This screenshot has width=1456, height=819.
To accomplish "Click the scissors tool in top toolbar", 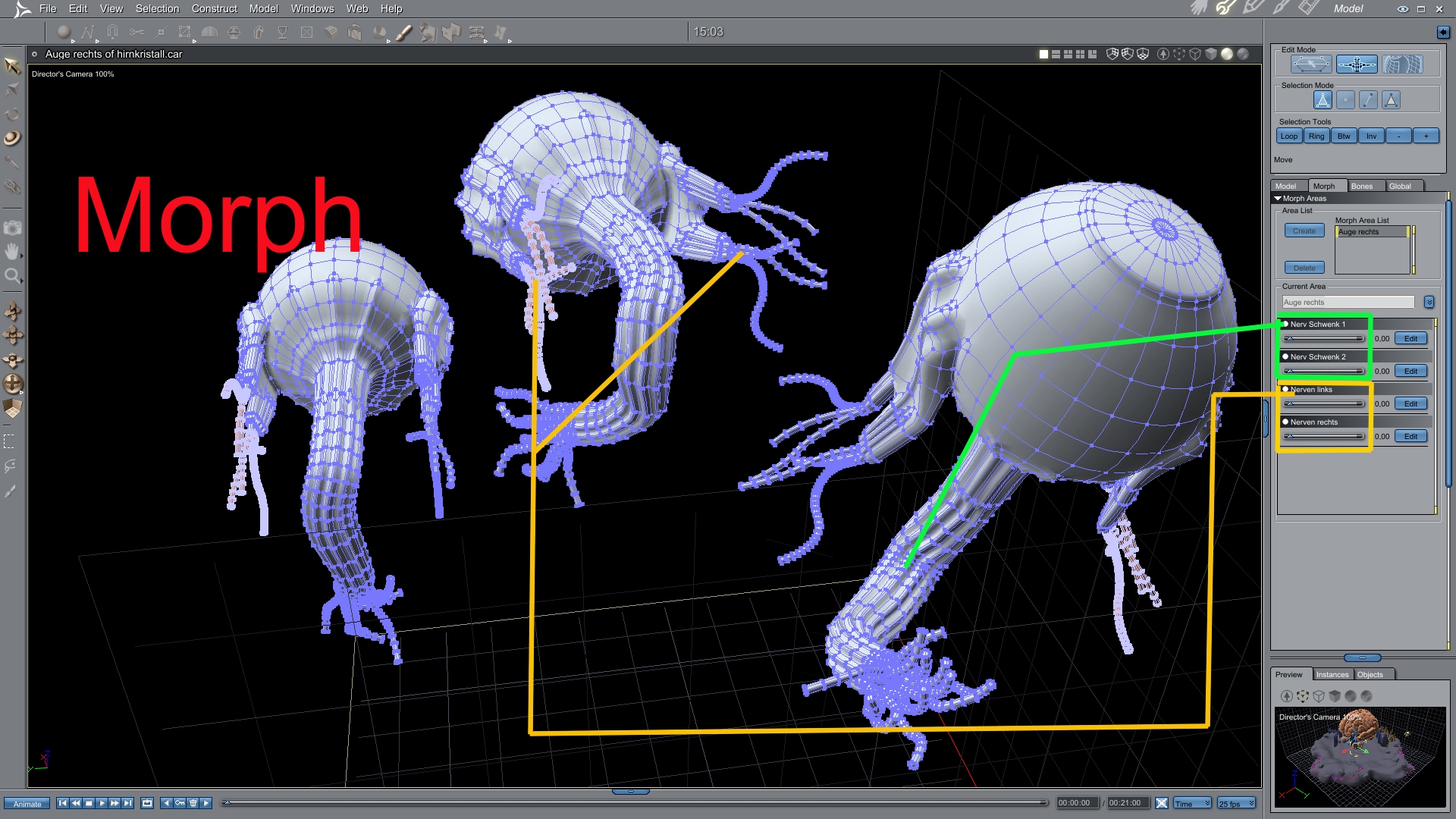I will pyautogui.click(x=136, y=33).
